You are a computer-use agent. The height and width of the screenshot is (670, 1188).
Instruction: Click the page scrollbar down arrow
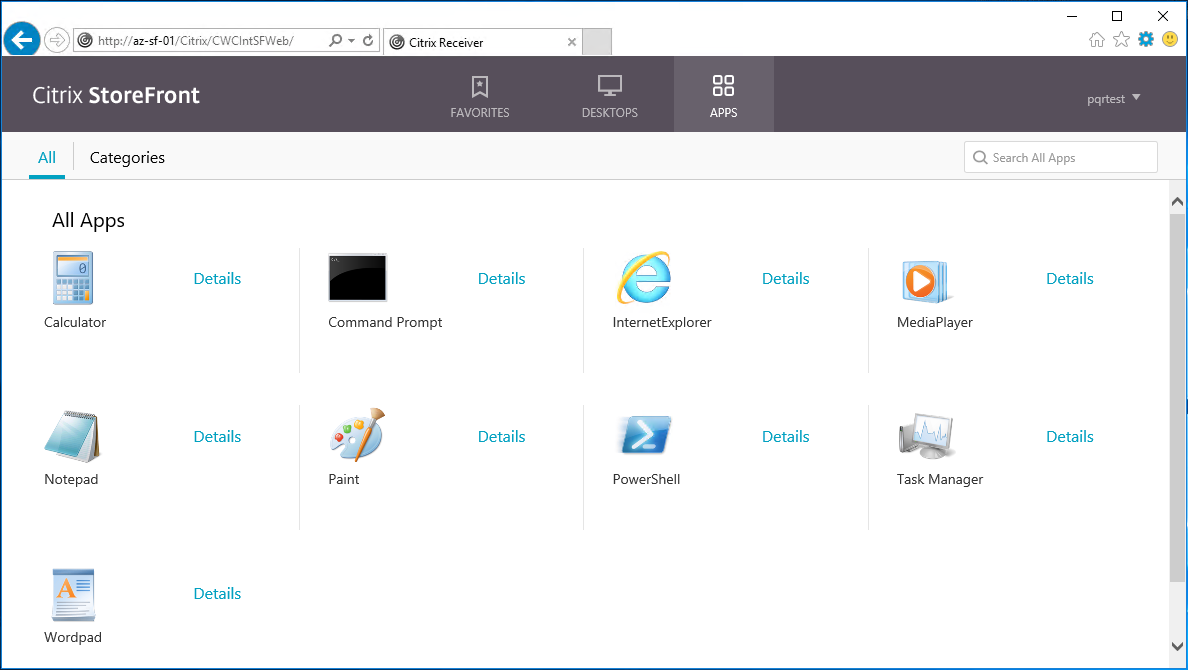[x=1177, y=647]
